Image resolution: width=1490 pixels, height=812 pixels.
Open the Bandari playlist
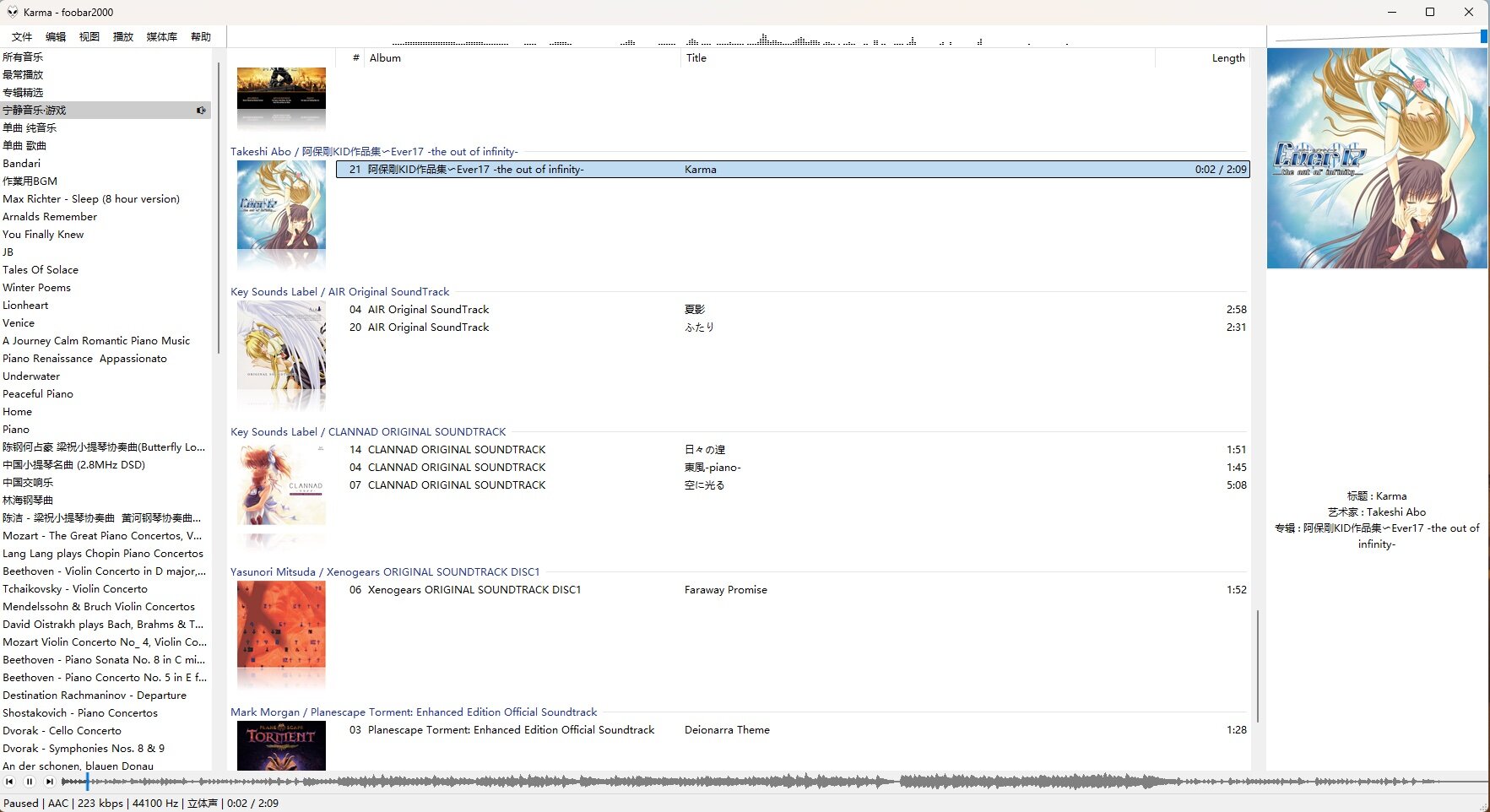(106, 163)
